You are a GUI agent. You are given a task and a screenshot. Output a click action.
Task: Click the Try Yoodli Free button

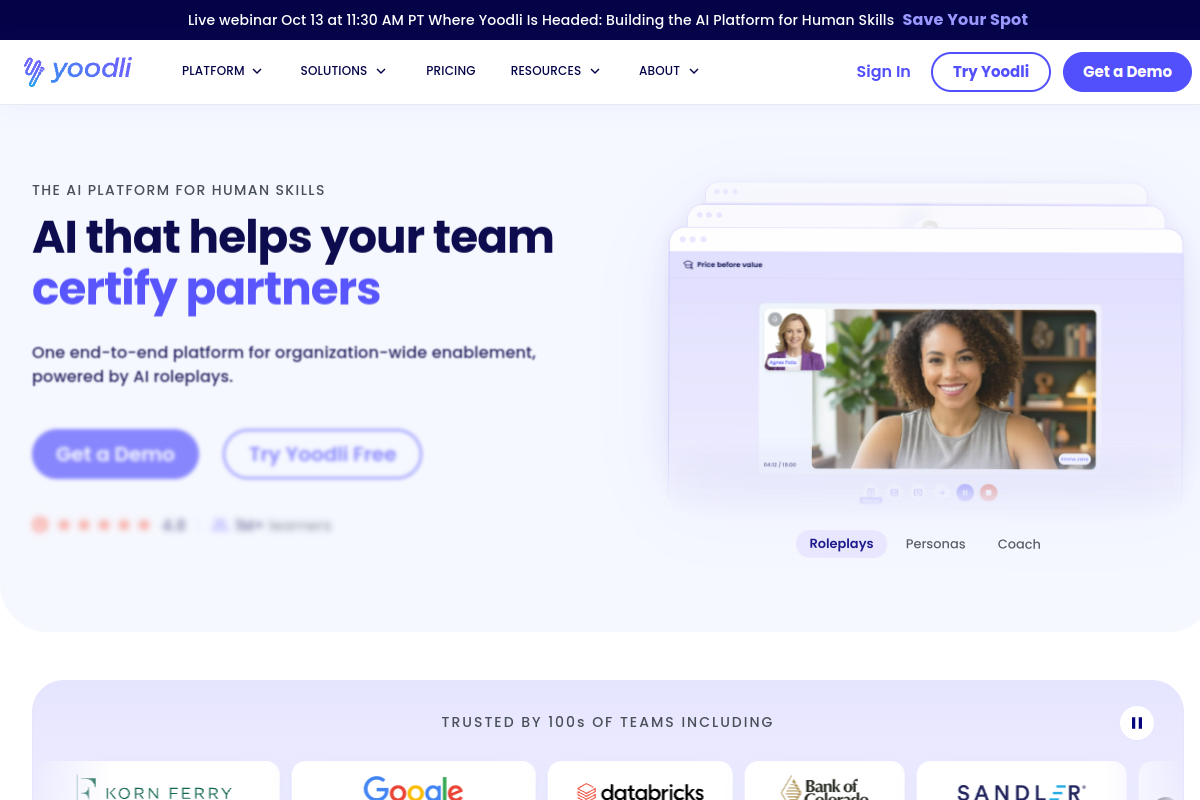click(322, 454)
